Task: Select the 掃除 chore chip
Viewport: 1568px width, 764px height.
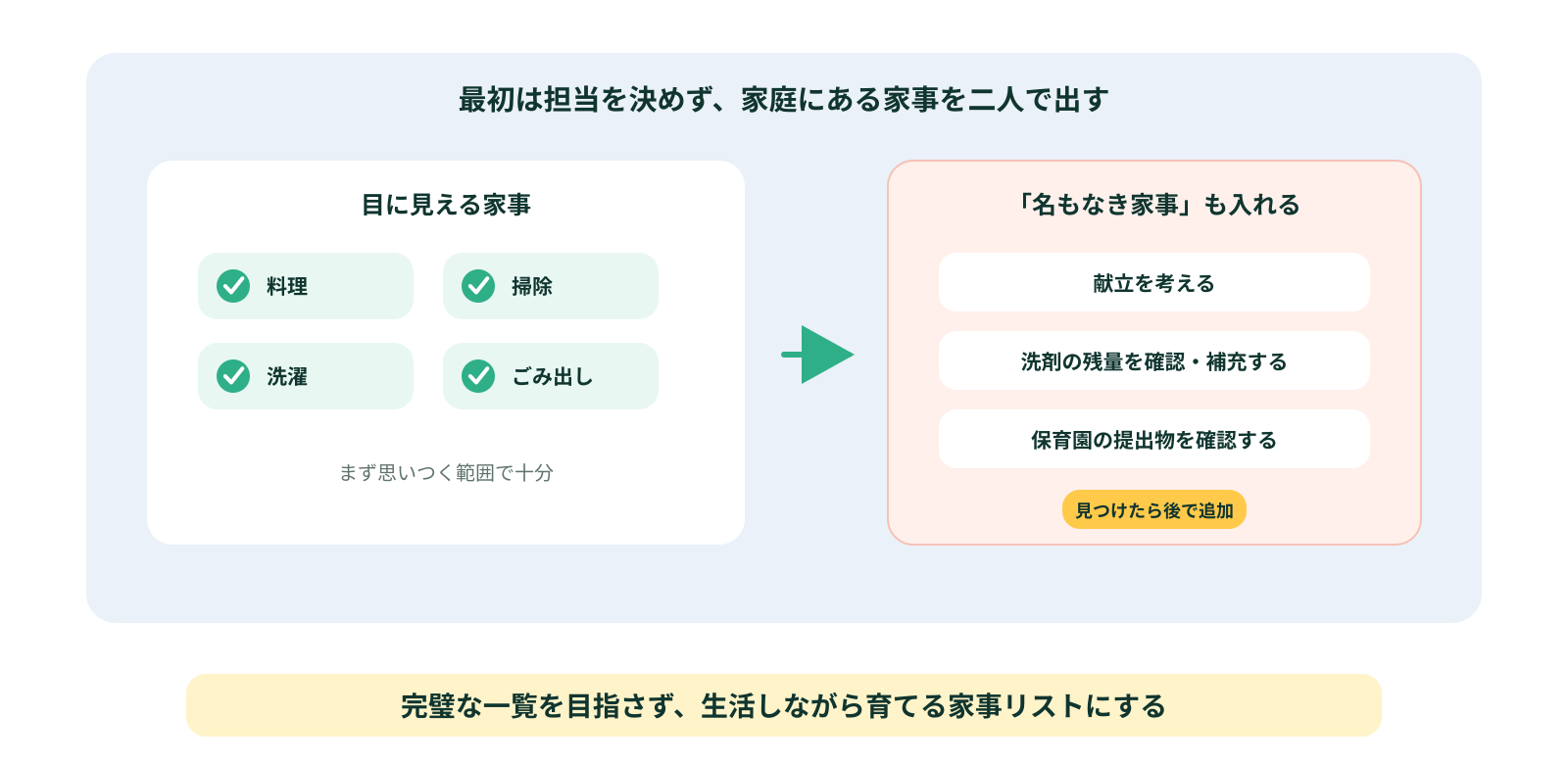Action: point(551,286)
